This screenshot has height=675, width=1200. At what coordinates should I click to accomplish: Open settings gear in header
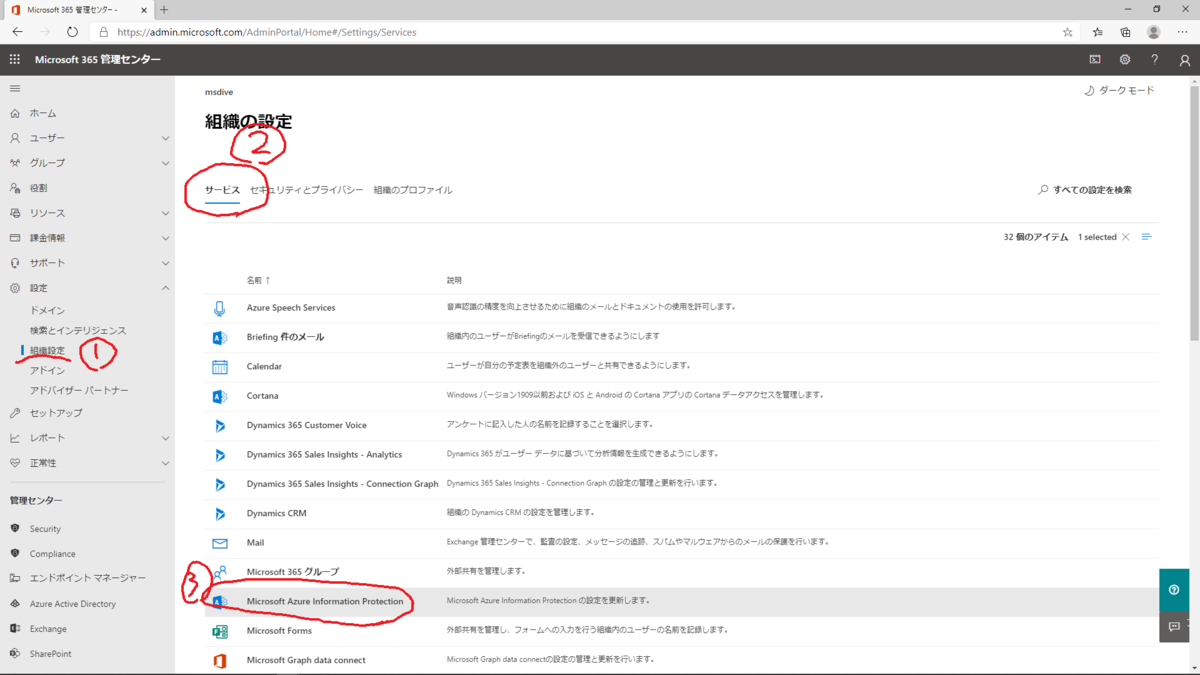[x=1125, y=60]
